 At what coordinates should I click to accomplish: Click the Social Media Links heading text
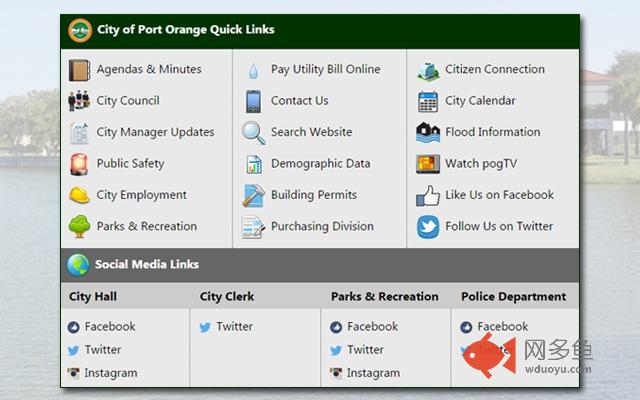click(147, 264)
